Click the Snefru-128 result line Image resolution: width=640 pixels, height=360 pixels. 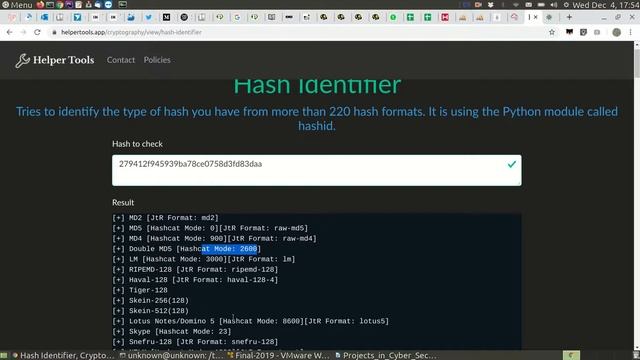tap(195, 342)
